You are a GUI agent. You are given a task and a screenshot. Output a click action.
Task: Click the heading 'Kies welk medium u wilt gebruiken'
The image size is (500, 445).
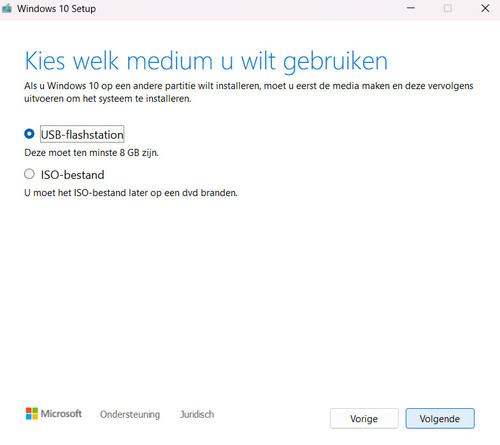click(206, 62)
